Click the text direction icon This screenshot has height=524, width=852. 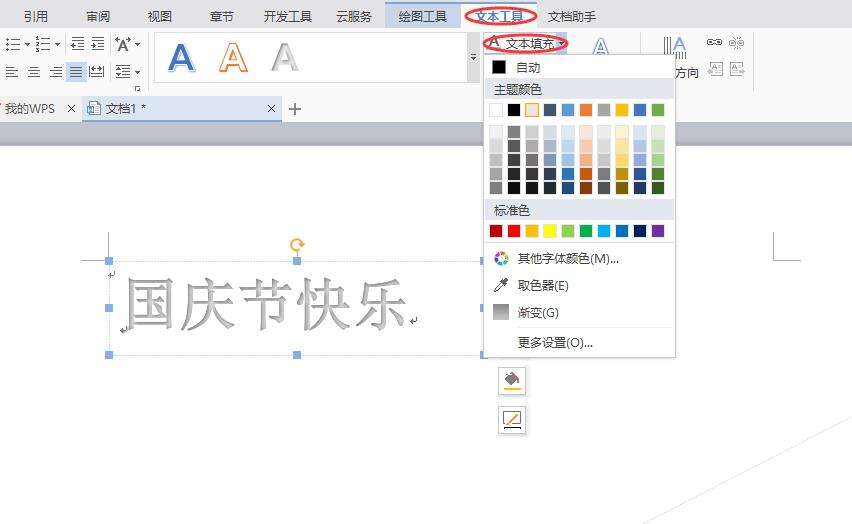[x=675, y=48]
